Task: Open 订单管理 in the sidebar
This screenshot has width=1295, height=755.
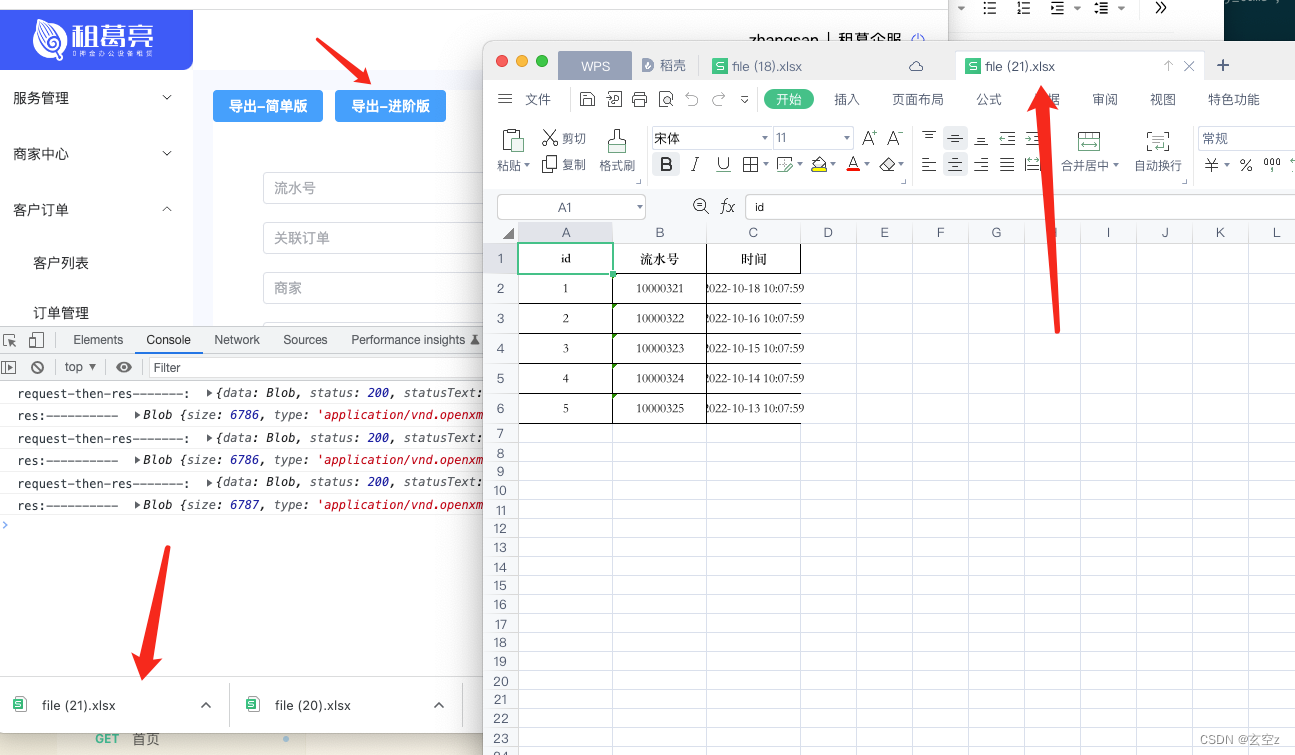Action: click(61, 313)
